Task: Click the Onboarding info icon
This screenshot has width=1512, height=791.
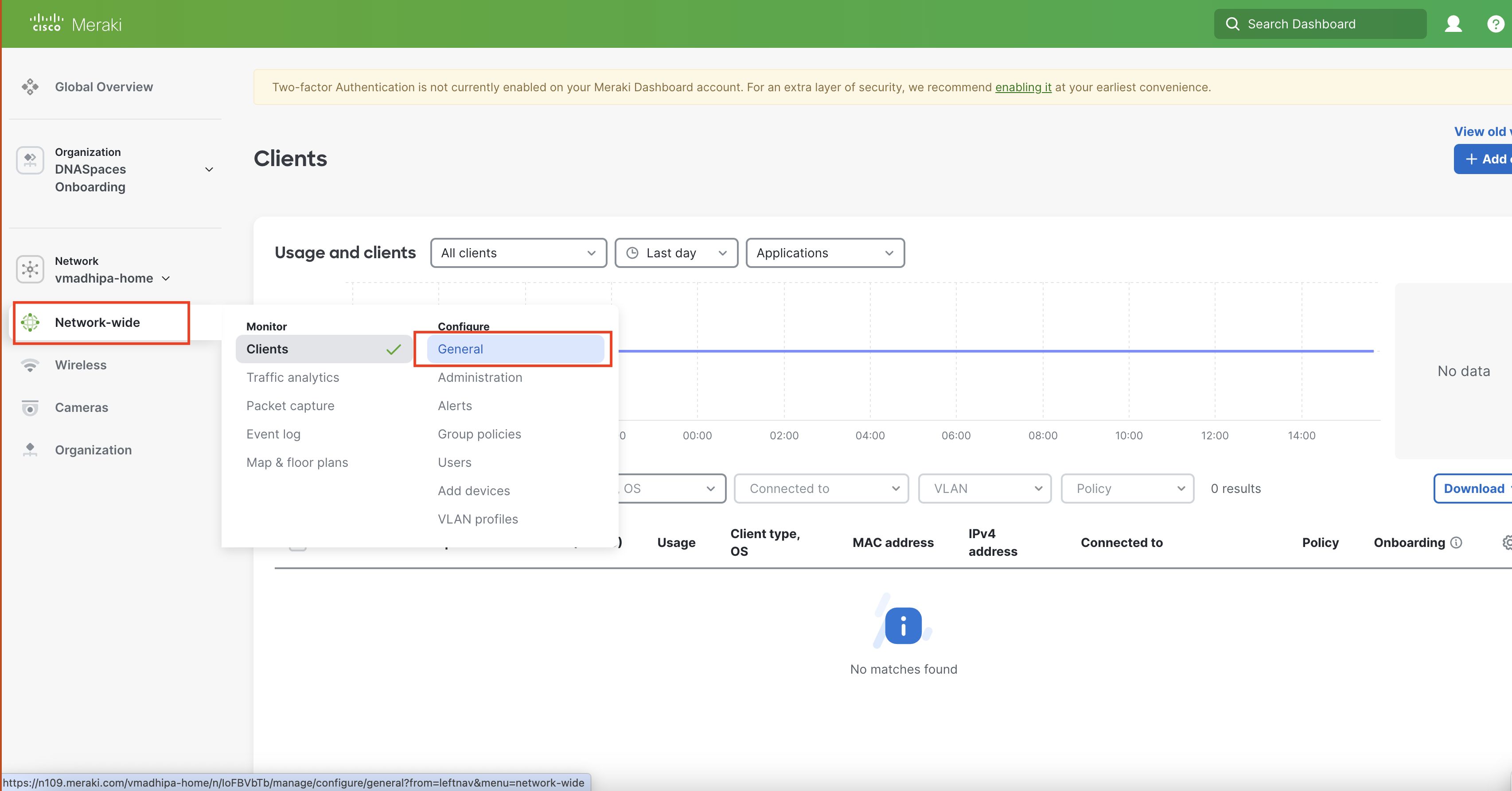Action: tap(1456, 543)
